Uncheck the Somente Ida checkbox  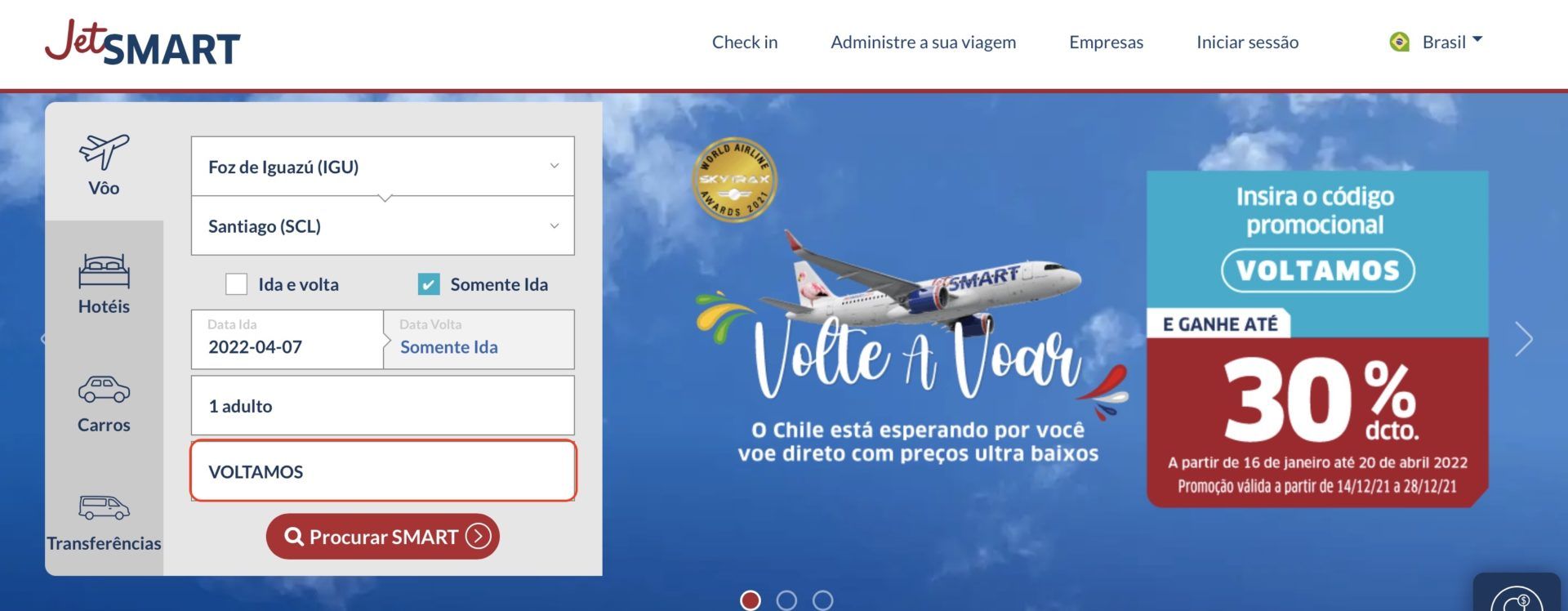[x=429, y=284]
